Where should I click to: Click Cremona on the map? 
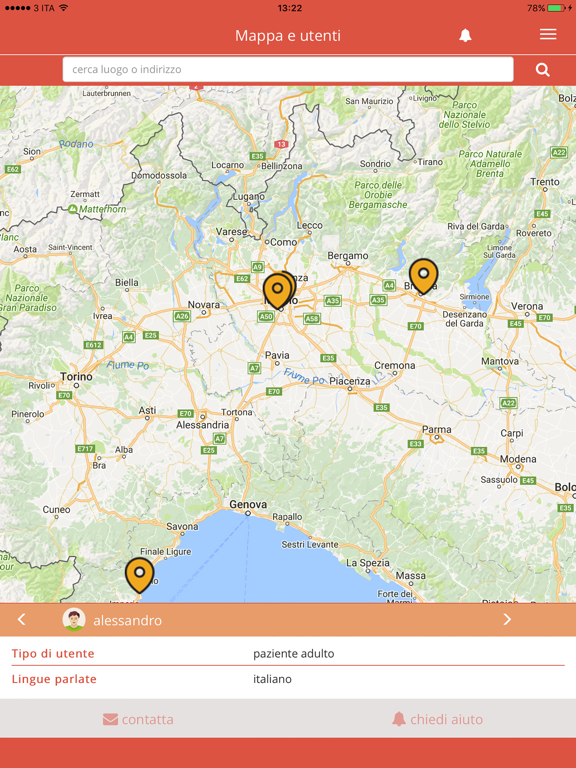click(x=395, y=365)
